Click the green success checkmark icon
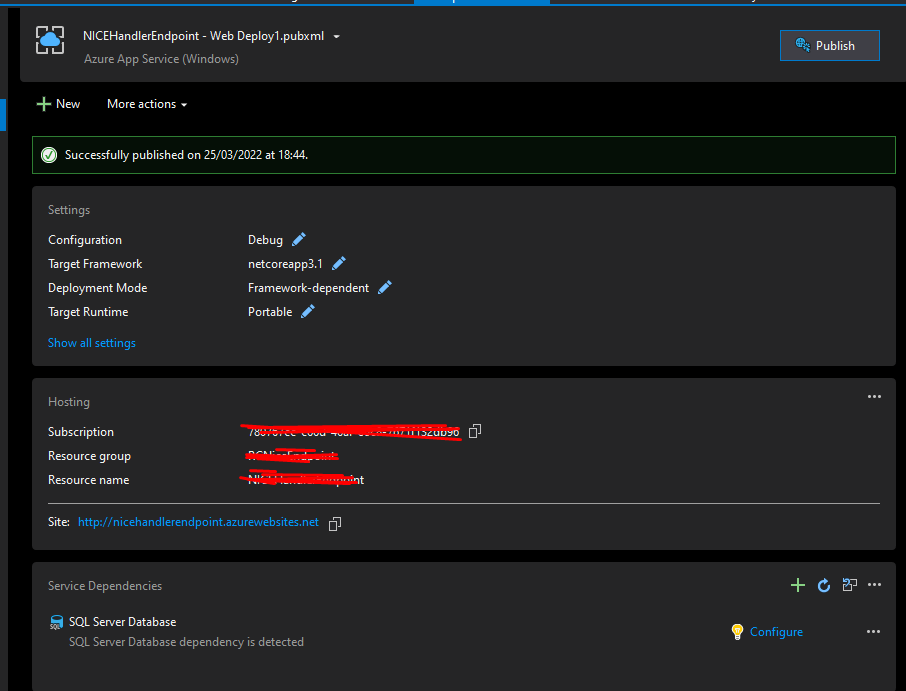 [x=49, y=155]
